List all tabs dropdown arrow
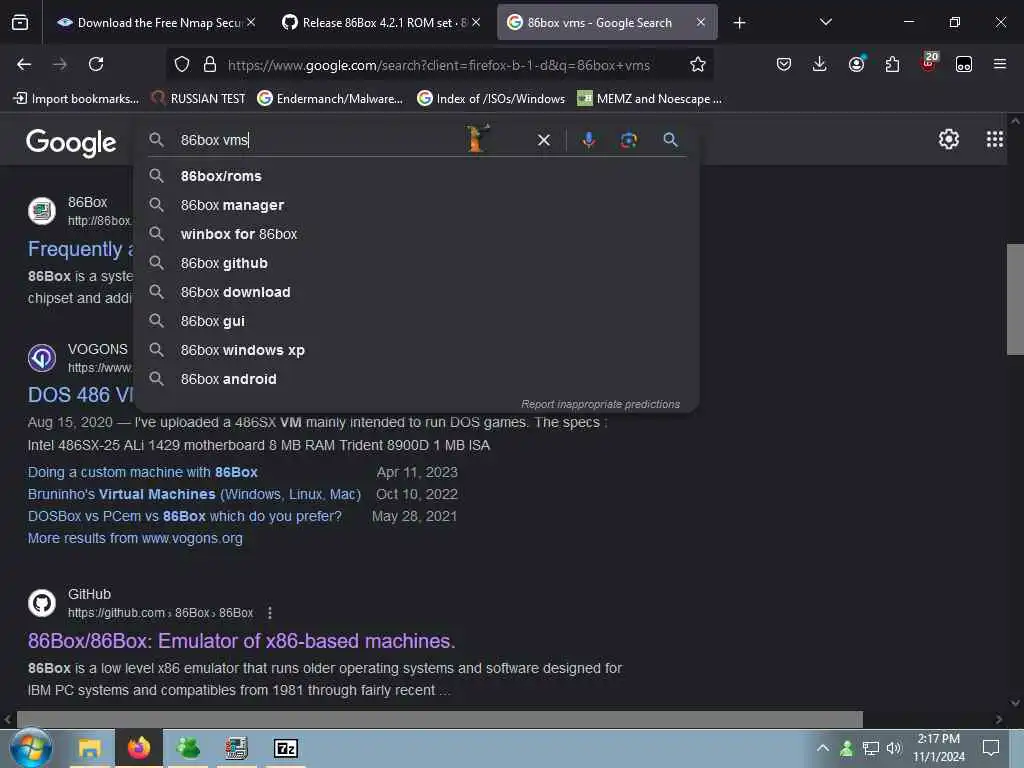 [x=825, y=22]
